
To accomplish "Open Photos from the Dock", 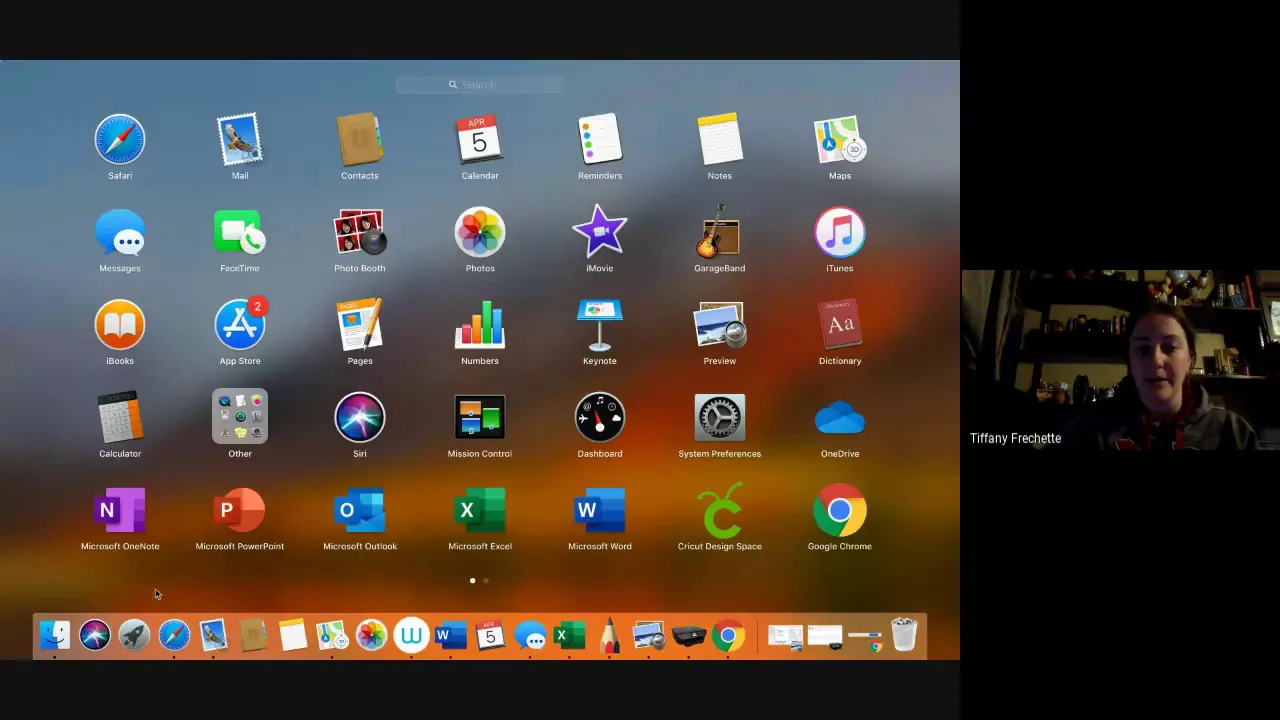I will [372, 635].
